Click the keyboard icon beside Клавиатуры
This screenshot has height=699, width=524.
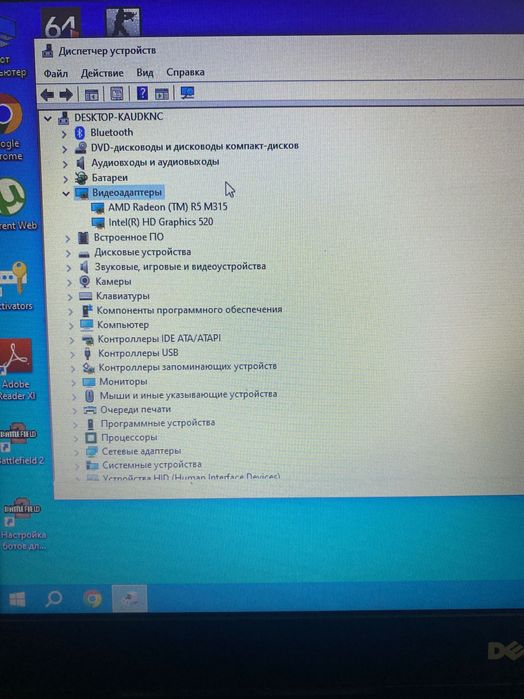pos(86,296)
